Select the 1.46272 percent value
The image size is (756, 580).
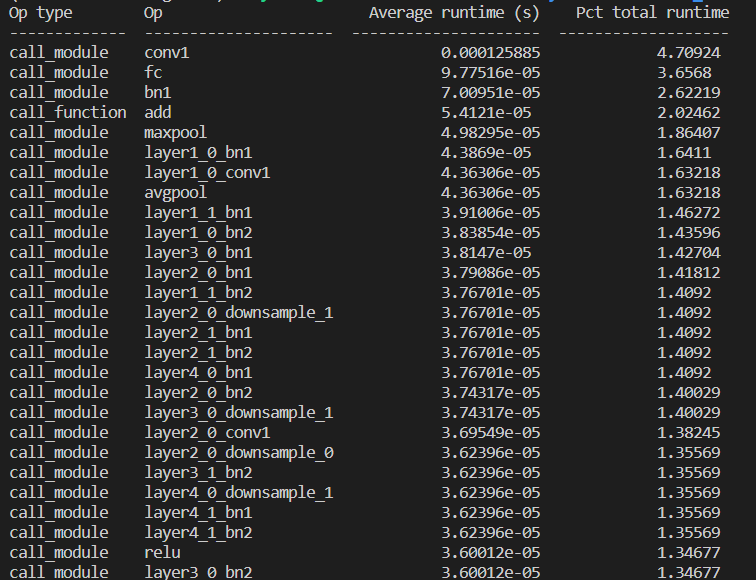688,213
